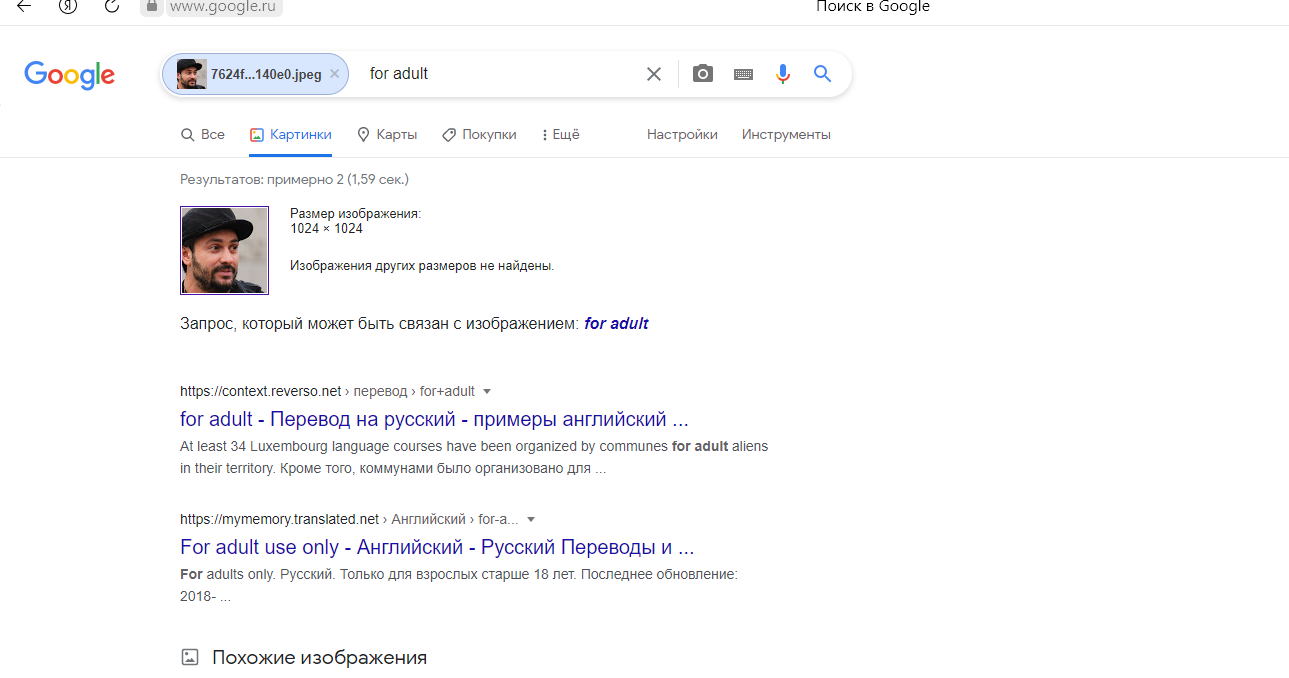Go back with the browser back arrow

24,6
